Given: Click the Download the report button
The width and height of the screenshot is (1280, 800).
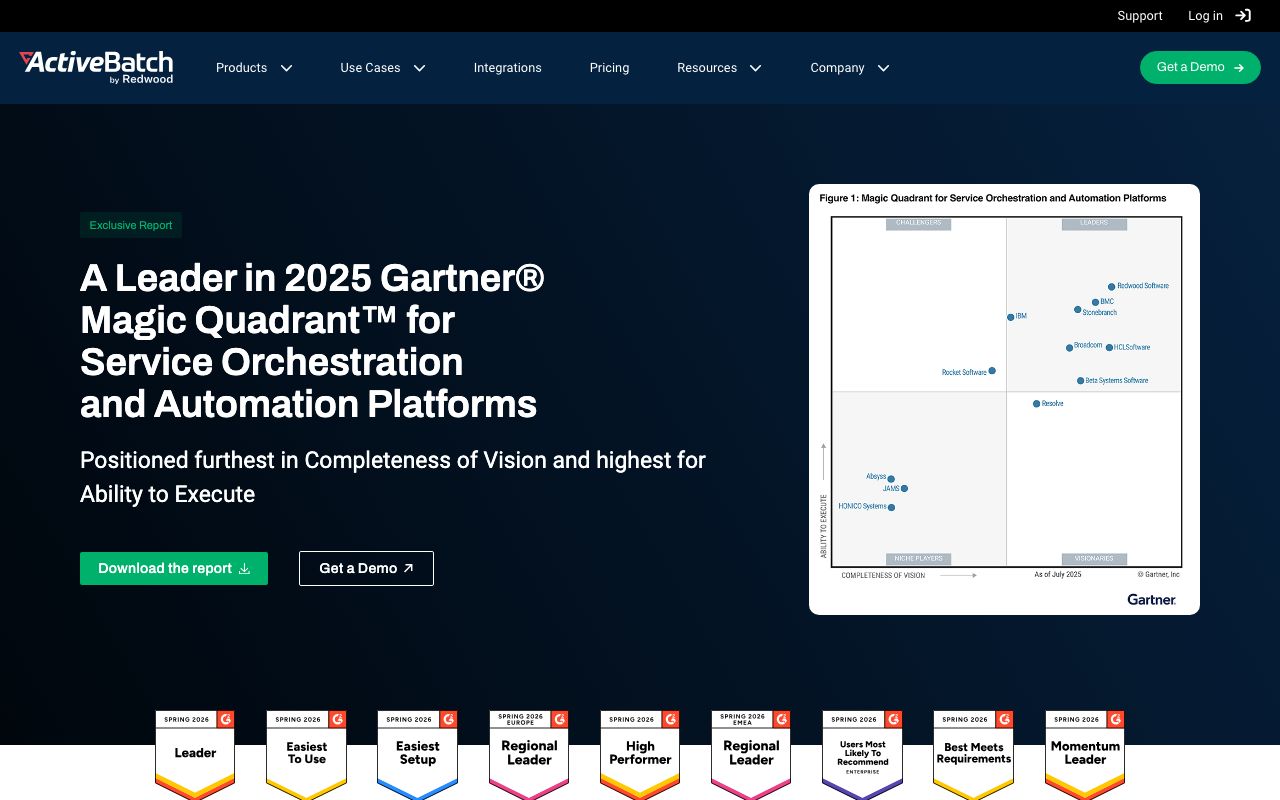Looking at the screenshot, I should (174, 568).
